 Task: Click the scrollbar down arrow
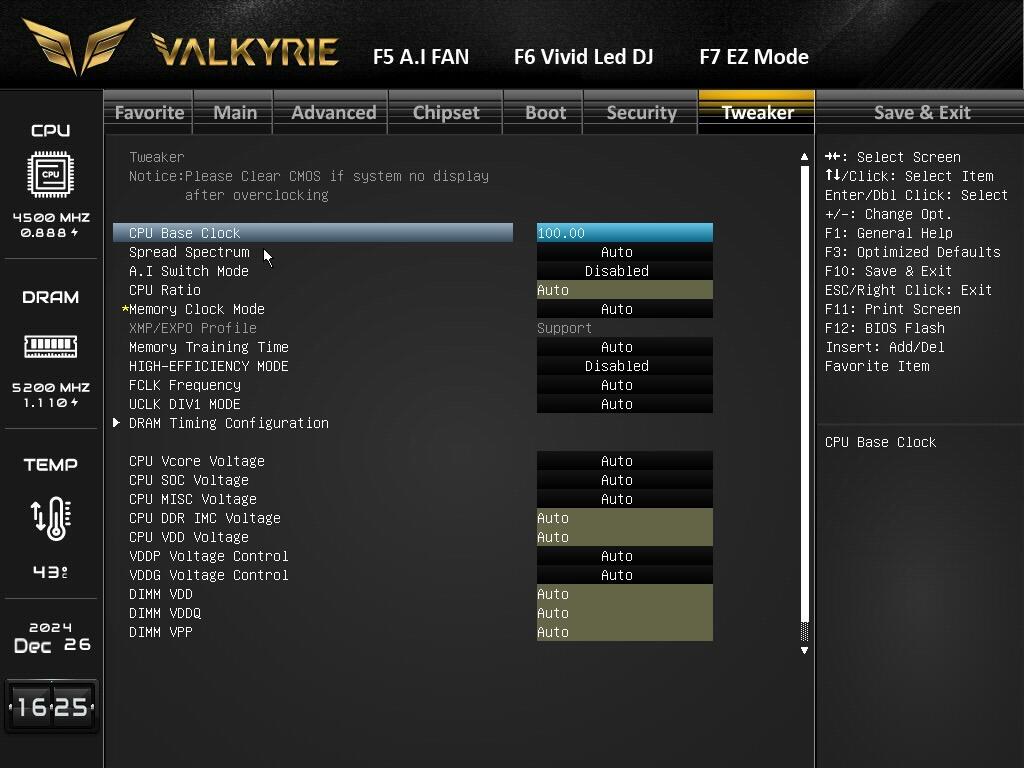pyautogui.click(x=804, y=650)
